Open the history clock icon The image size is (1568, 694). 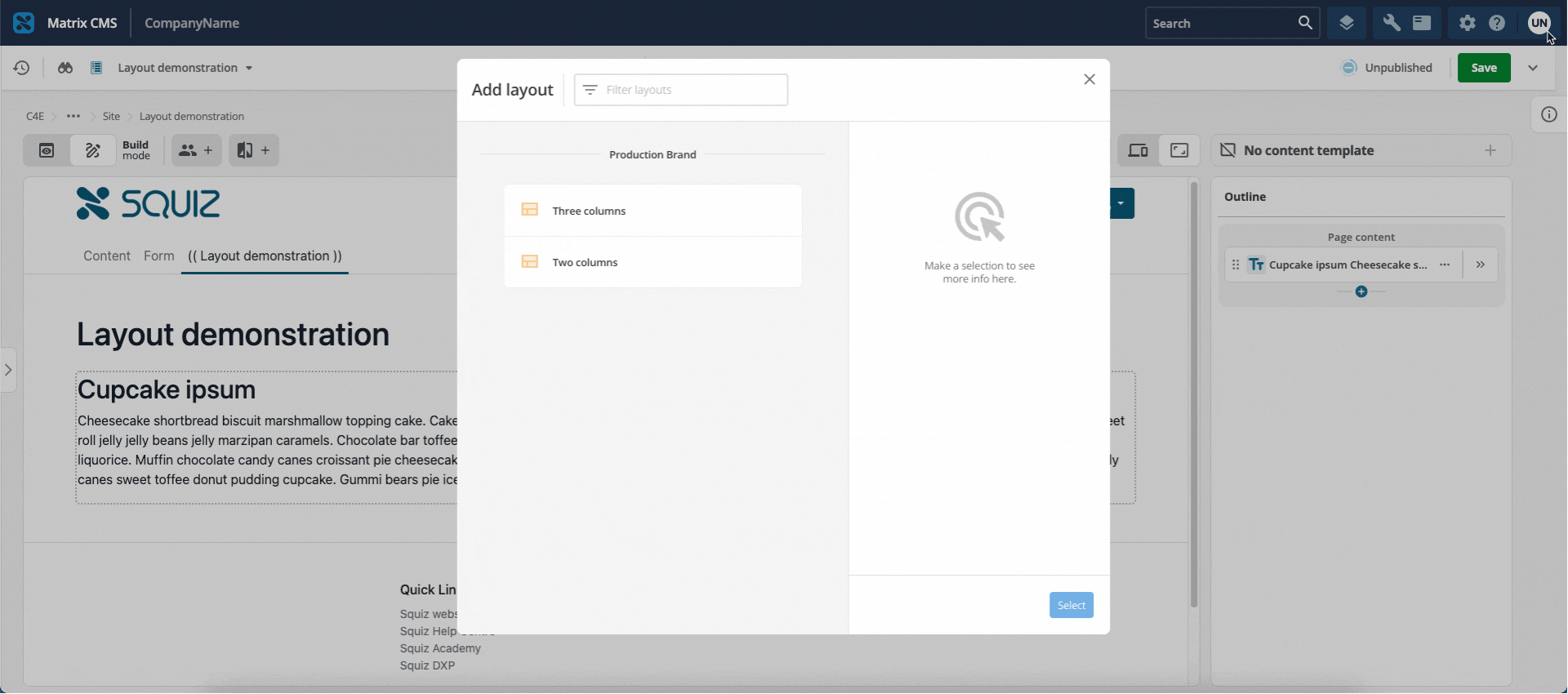[x=21, y=68]
